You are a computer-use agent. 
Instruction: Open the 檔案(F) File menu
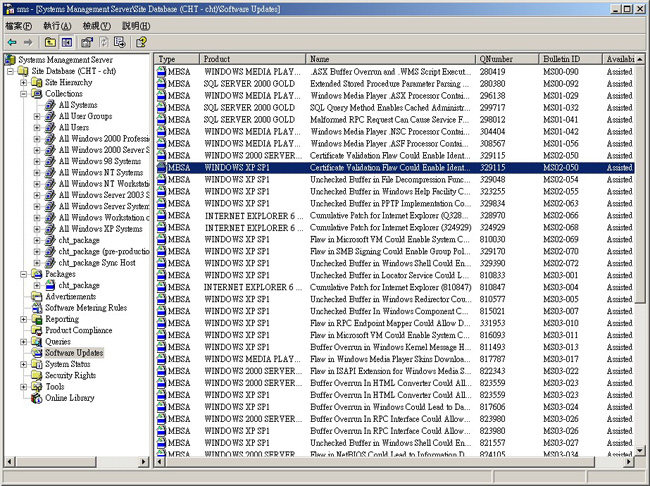[x=19, y=26]
